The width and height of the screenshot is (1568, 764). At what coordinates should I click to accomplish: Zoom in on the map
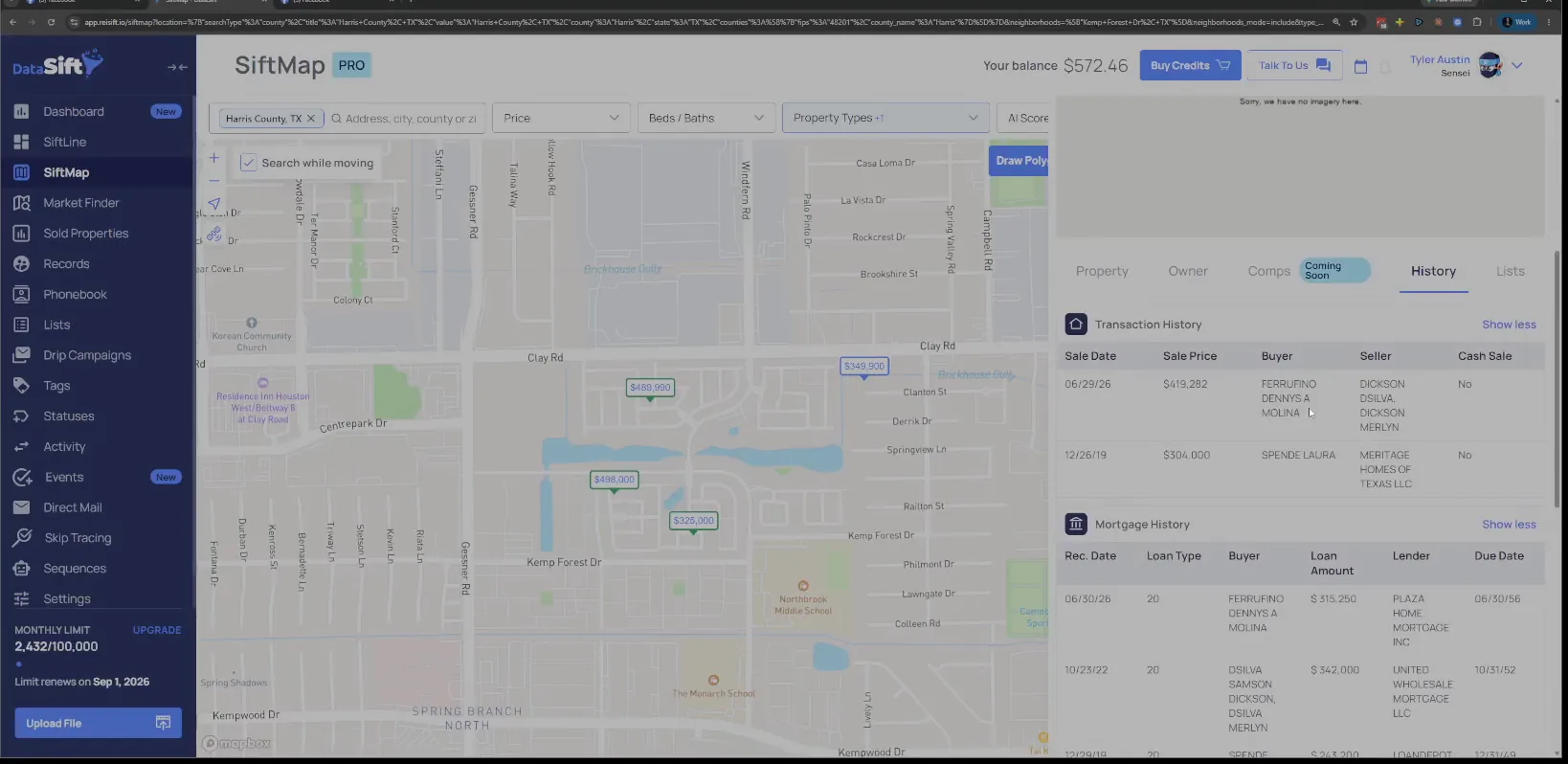(x=214, y=158)
